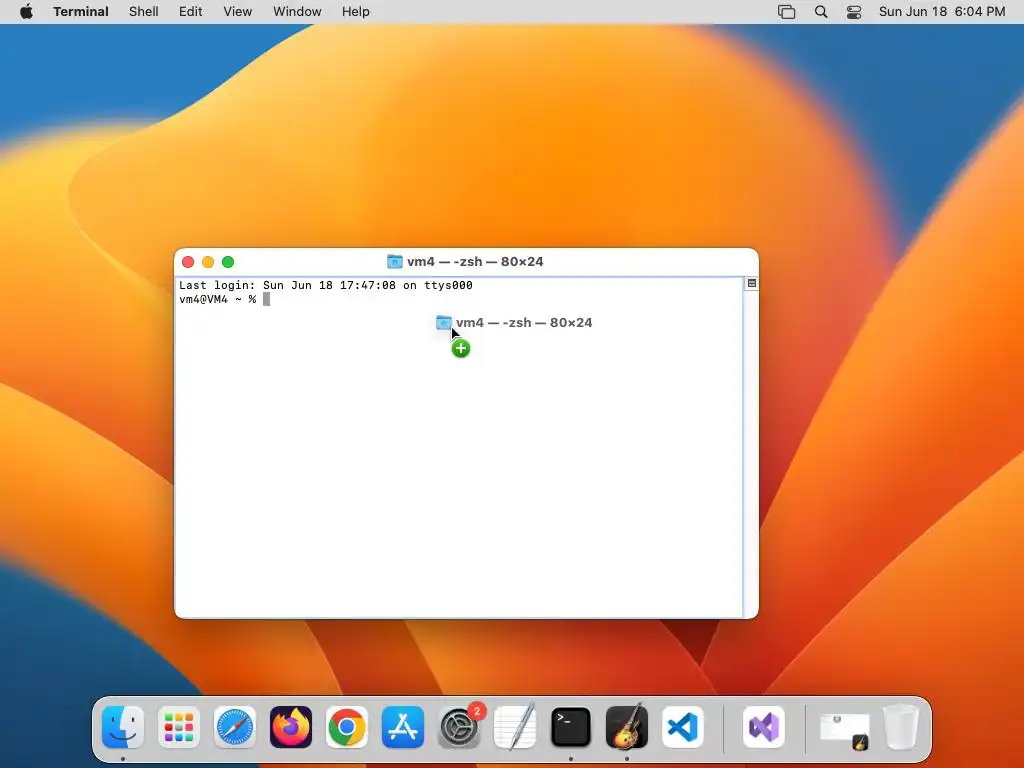The image size is (1024, 768).
Task: Minimize Terminal with the yellow button
Action: tap(208, 262)
